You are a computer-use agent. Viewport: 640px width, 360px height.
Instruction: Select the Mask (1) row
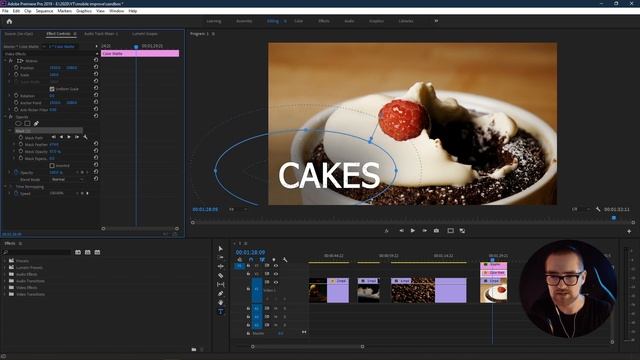click(x=49, y=131)
